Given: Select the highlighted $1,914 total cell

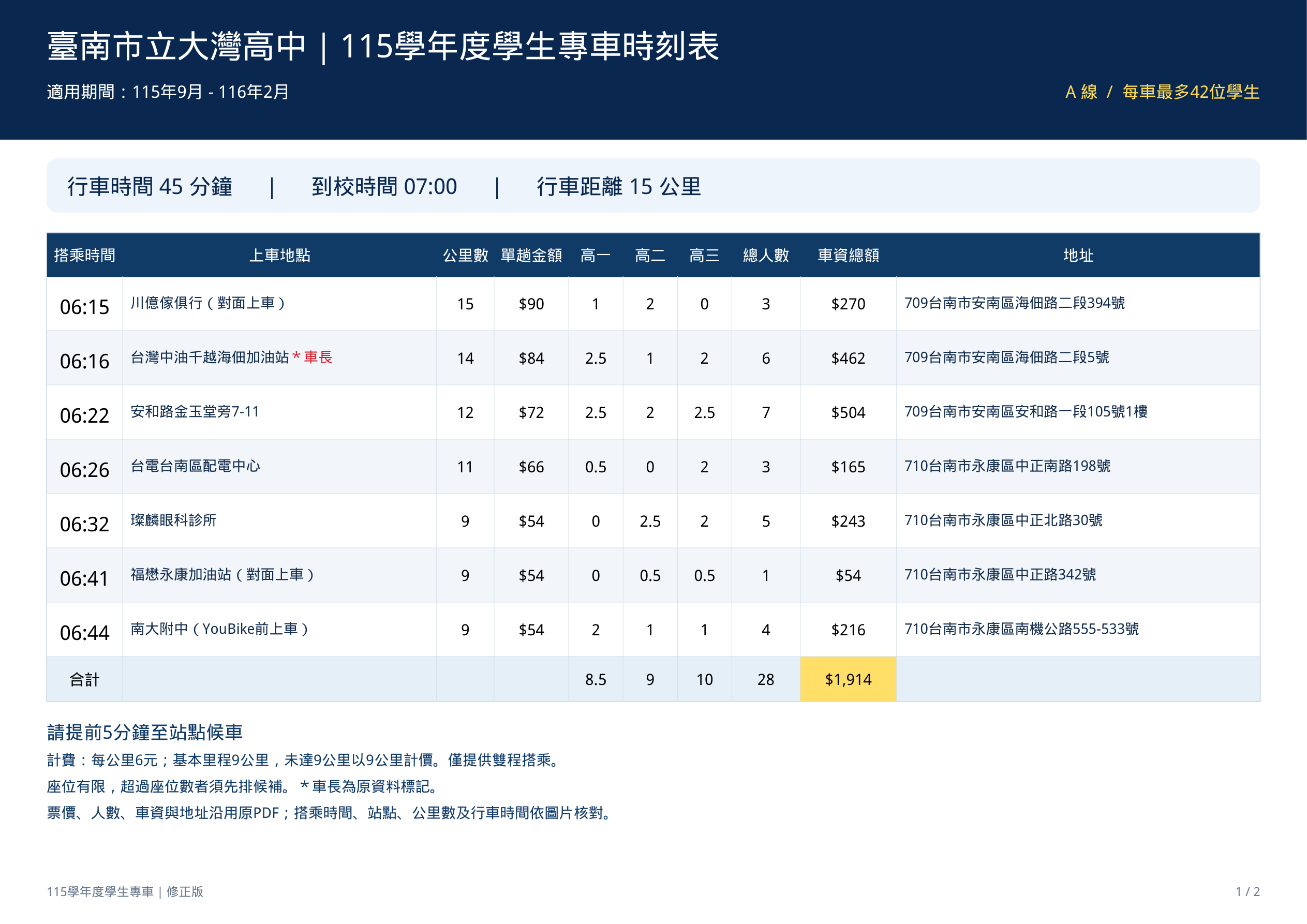Looking at the screenshot, I should [848, 679].
